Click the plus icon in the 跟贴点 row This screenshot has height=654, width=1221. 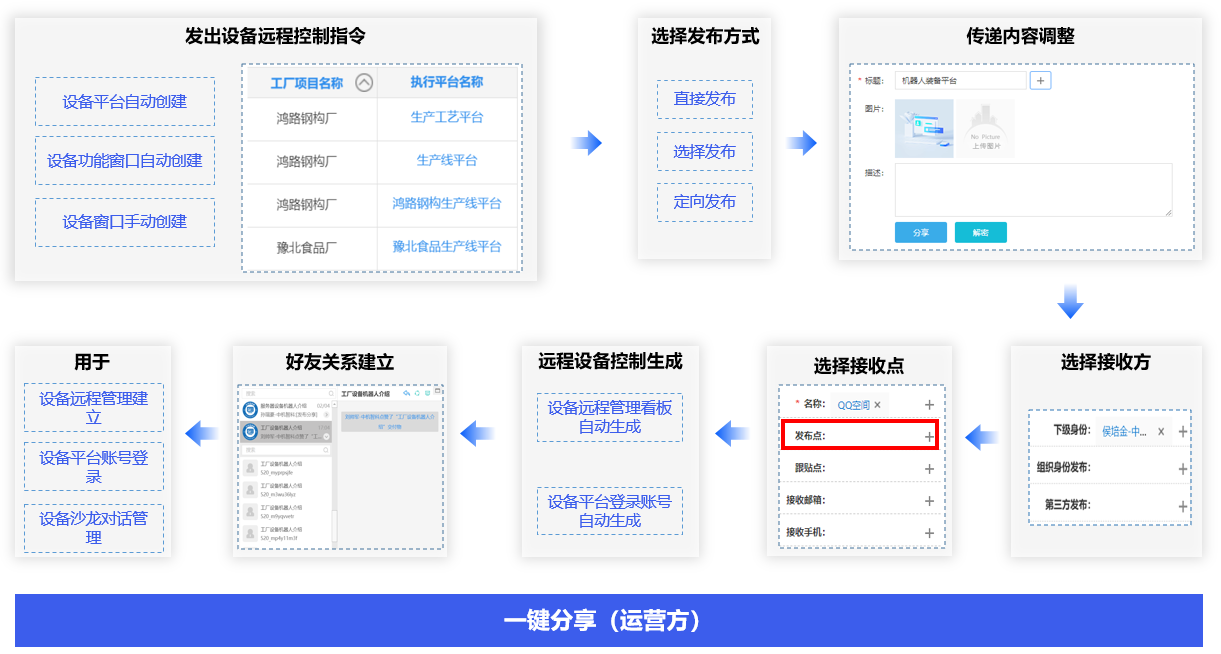point(929,468)
